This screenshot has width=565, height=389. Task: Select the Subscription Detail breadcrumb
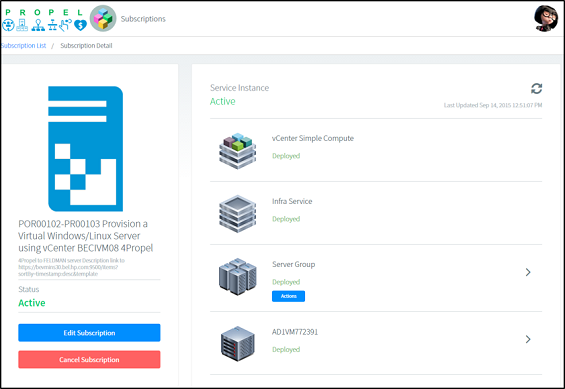tap(86, 46)
